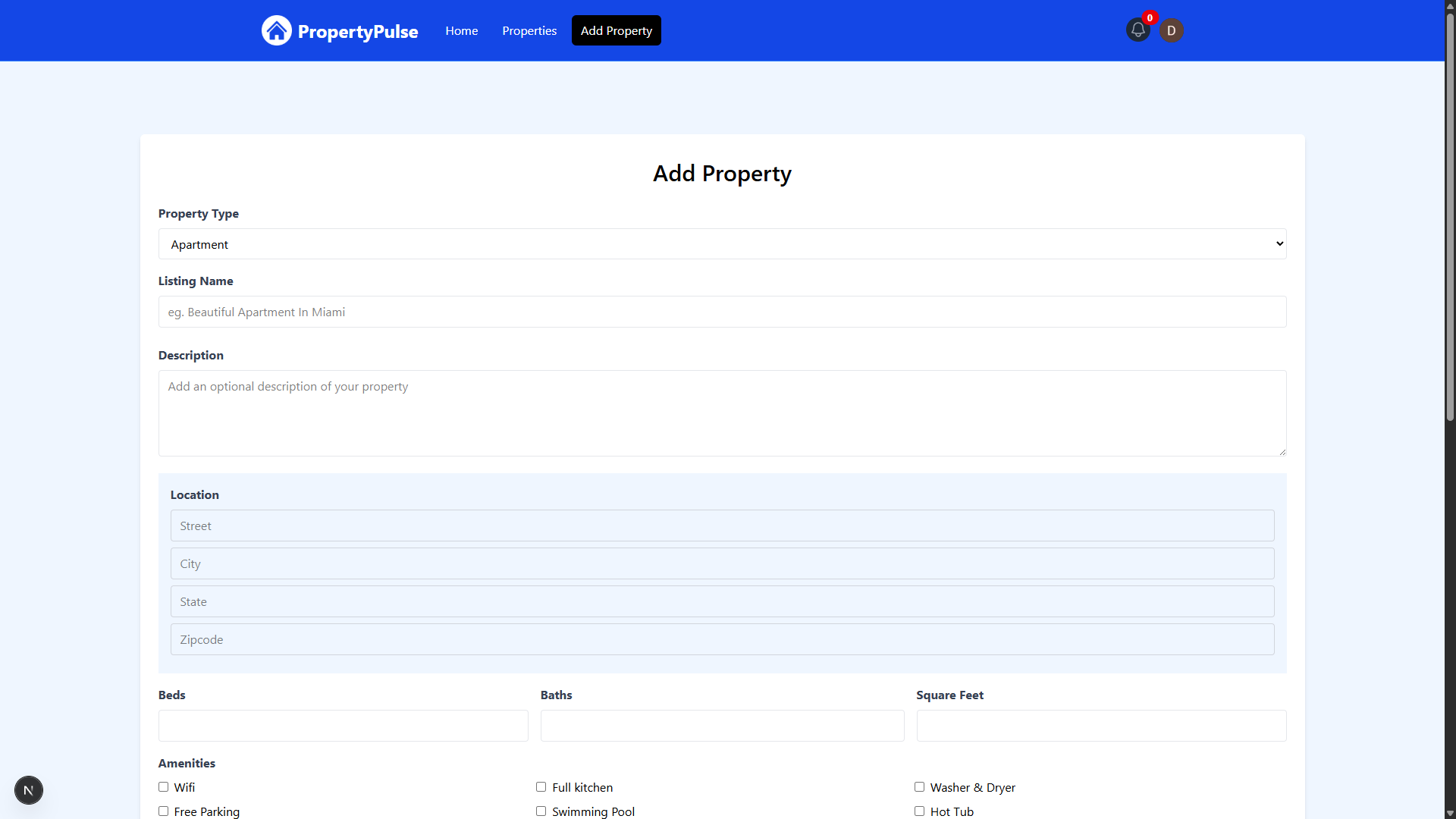
Task: Click the Next.js dev tools N badge
Action: coord(29,790)
